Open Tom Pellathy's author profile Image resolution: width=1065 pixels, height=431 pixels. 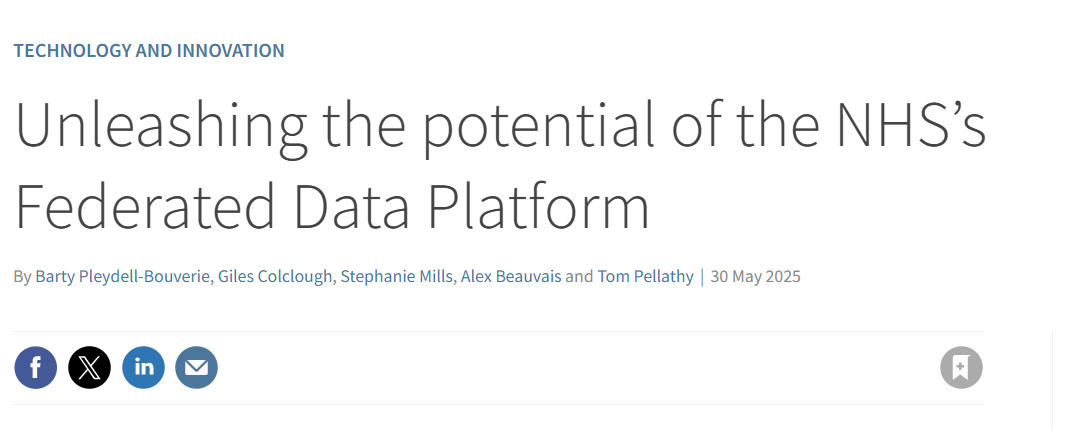[x=645, y=277]
